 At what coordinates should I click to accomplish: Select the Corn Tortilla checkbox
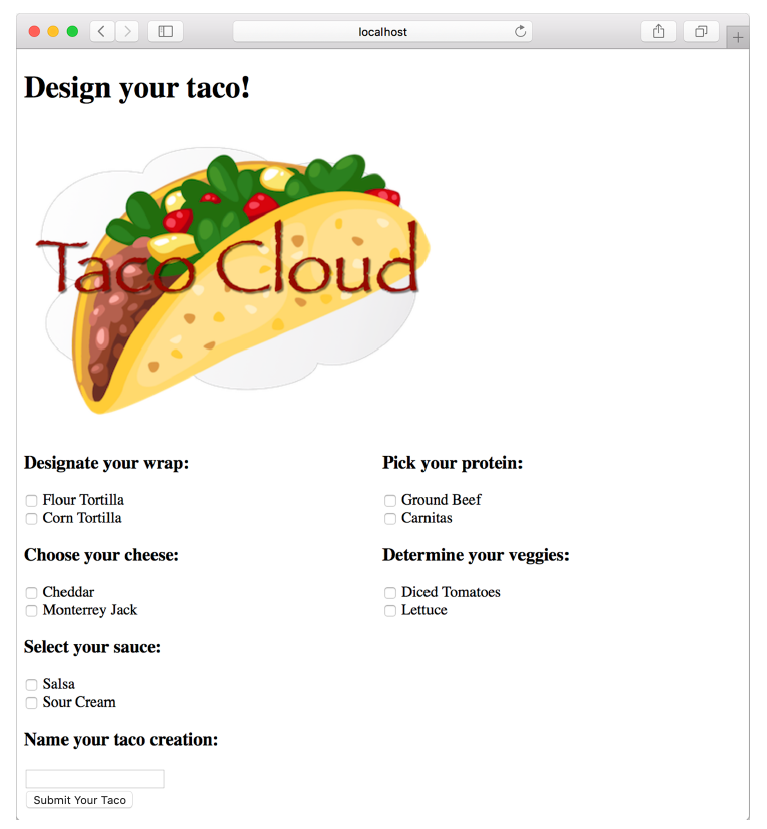(x=32, y=519)
